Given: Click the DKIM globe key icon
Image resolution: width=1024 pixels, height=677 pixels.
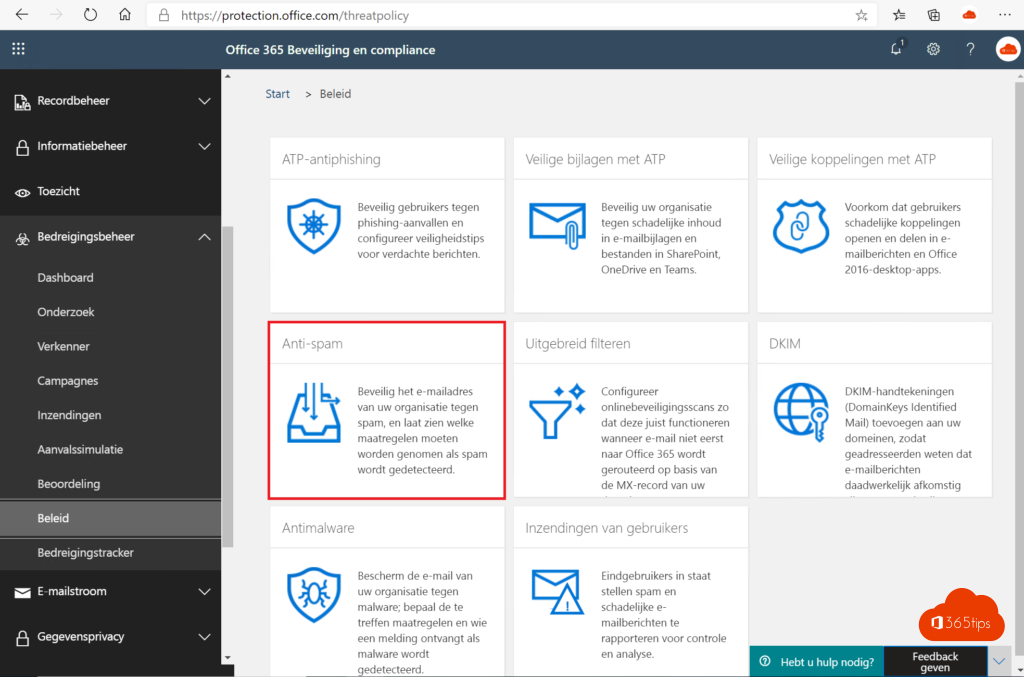Looking at the screenshot, I should 801,411.
